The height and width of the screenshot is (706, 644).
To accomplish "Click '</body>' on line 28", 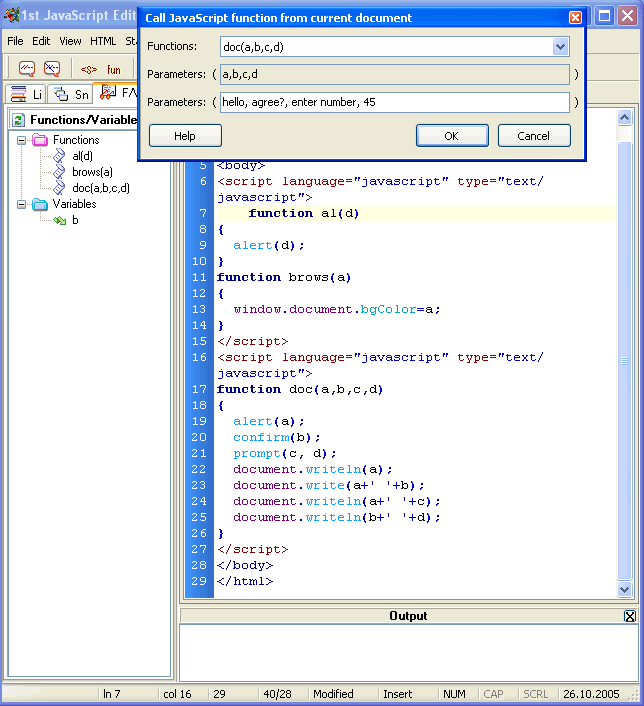I will pyautogui.click(x=245, y=565).
